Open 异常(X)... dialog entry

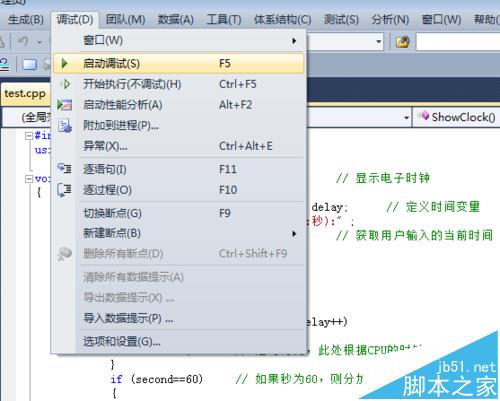point(179,146)
